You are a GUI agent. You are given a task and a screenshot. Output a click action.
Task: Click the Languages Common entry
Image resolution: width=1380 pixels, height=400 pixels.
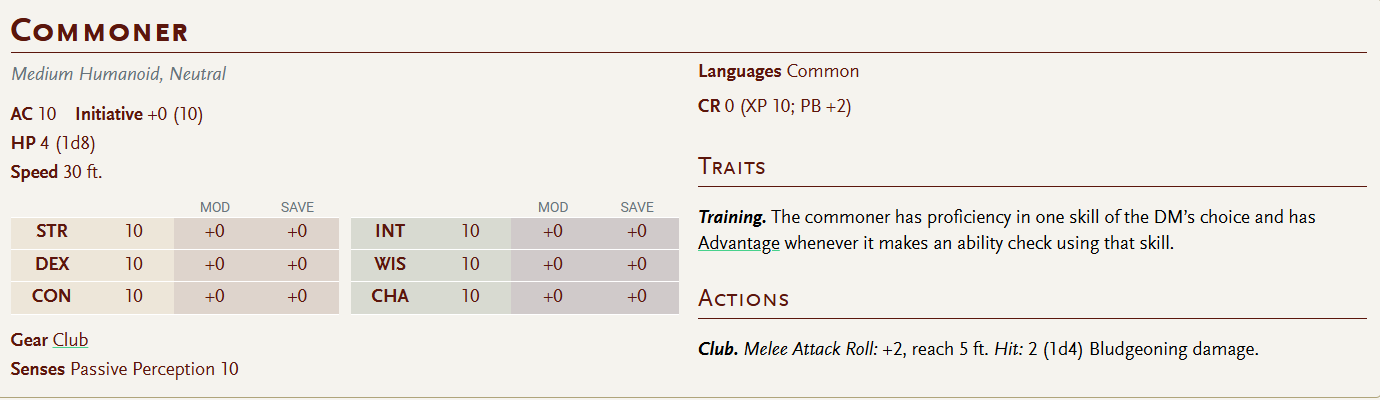point(778,72)
